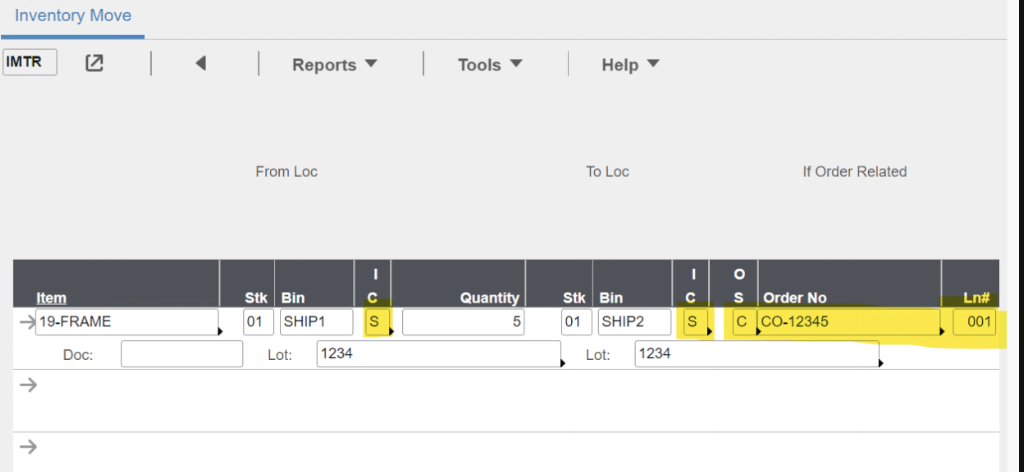
Task: Click the Item column header link
Action: [52, 297]
